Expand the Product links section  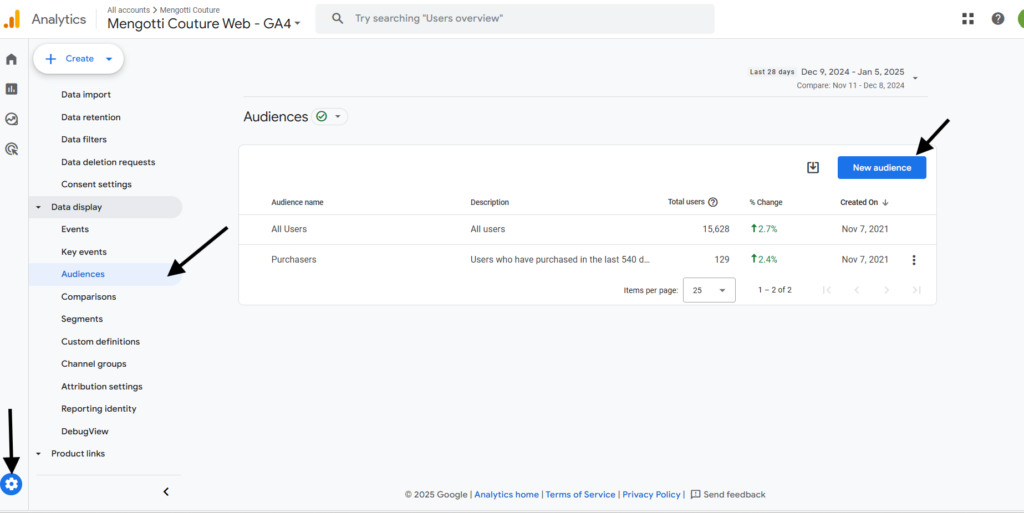(x=39, y=454)
